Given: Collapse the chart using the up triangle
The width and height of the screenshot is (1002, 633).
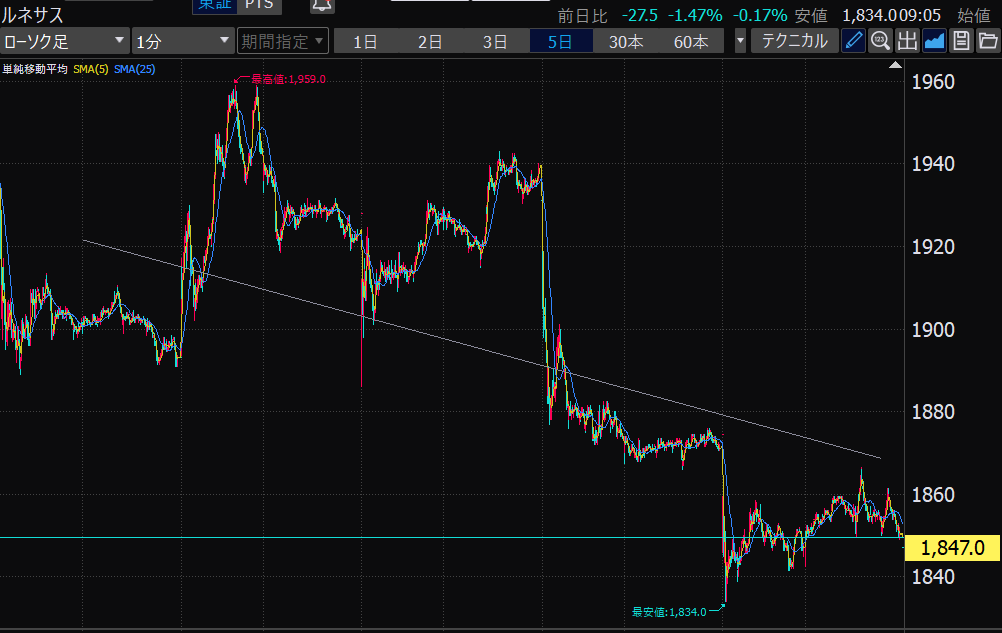Looking at the screenshot, I should 895,65.
